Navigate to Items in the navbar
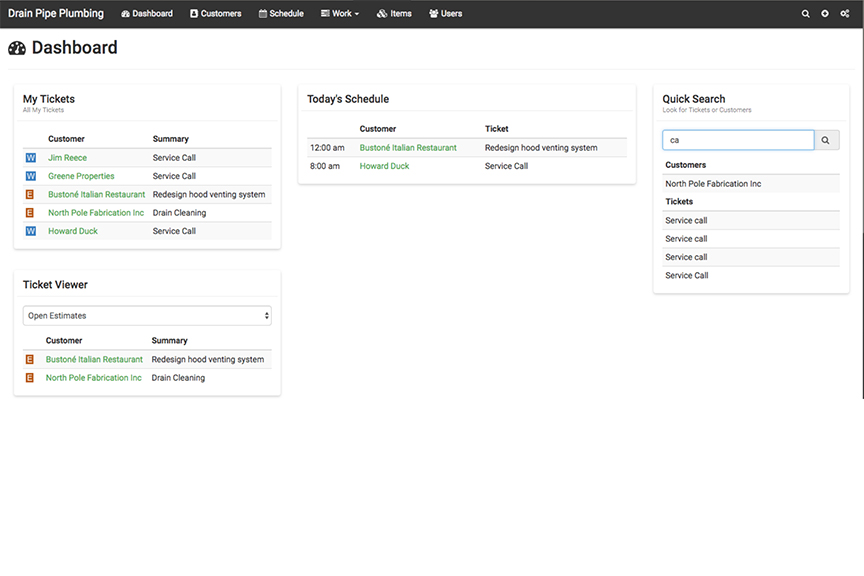The image size is (864, 576). click(x=394, y=14)
